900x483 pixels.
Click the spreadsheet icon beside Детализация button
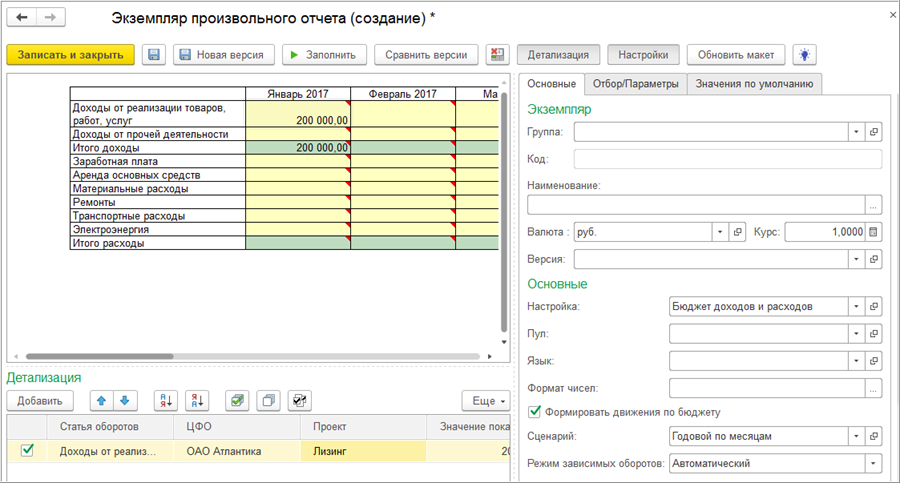pyautogui.click(x=497, y=55)
